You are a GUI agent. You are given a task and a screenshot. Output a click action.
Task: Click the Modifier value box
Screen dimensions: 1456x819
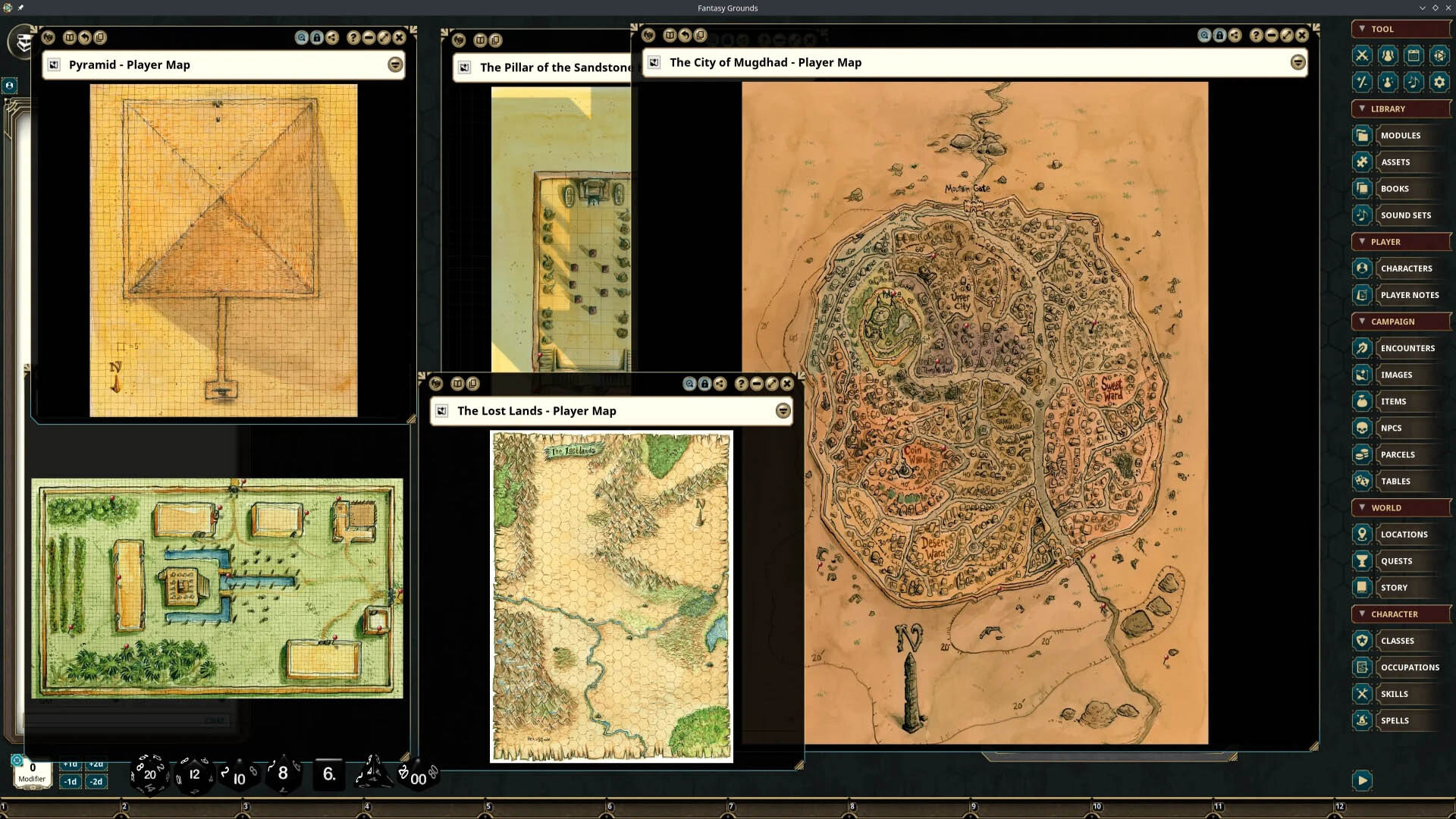tap(33, 772)
